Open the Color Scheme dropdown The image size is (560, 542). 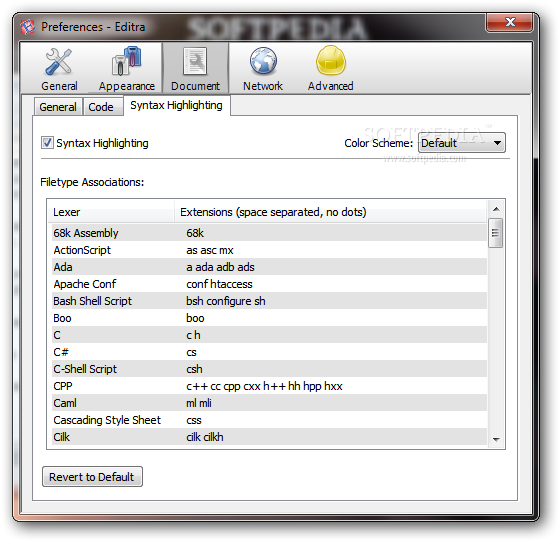click(x=461, y=143)
